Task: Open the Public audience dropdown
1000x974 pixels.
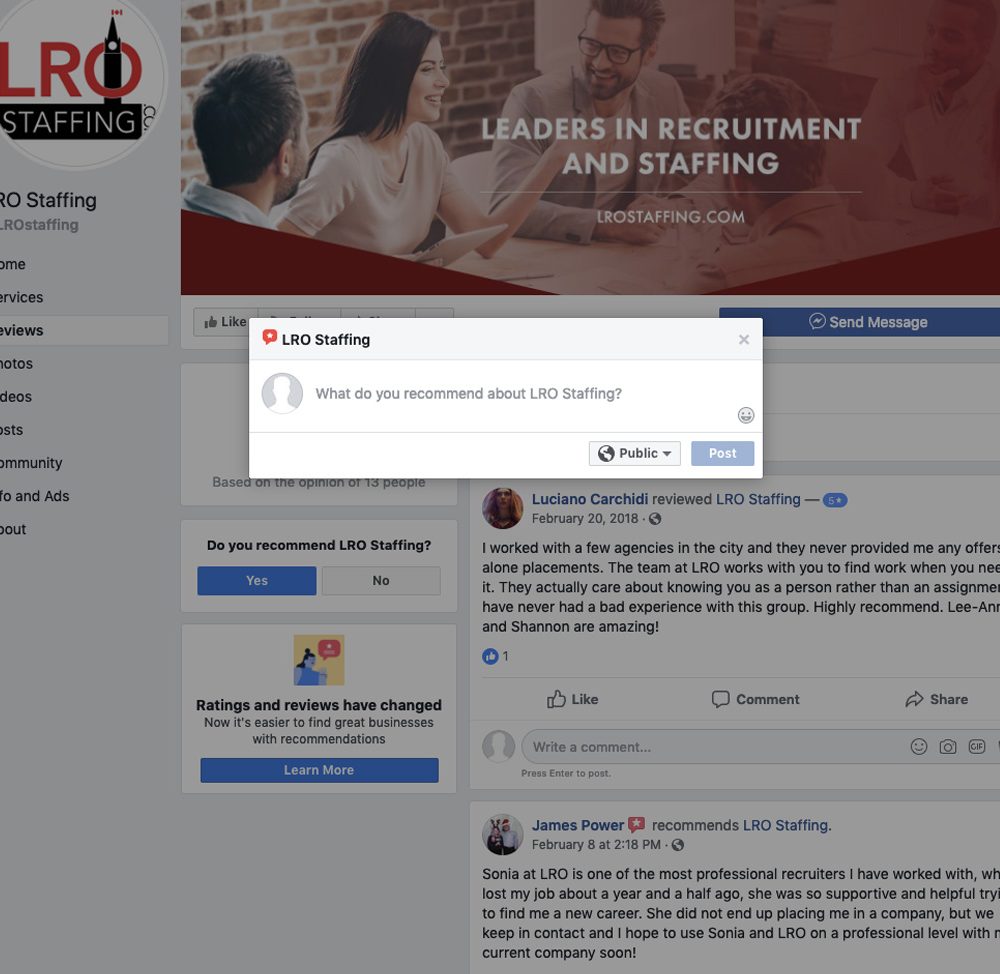Action: (x=635, y=453)
